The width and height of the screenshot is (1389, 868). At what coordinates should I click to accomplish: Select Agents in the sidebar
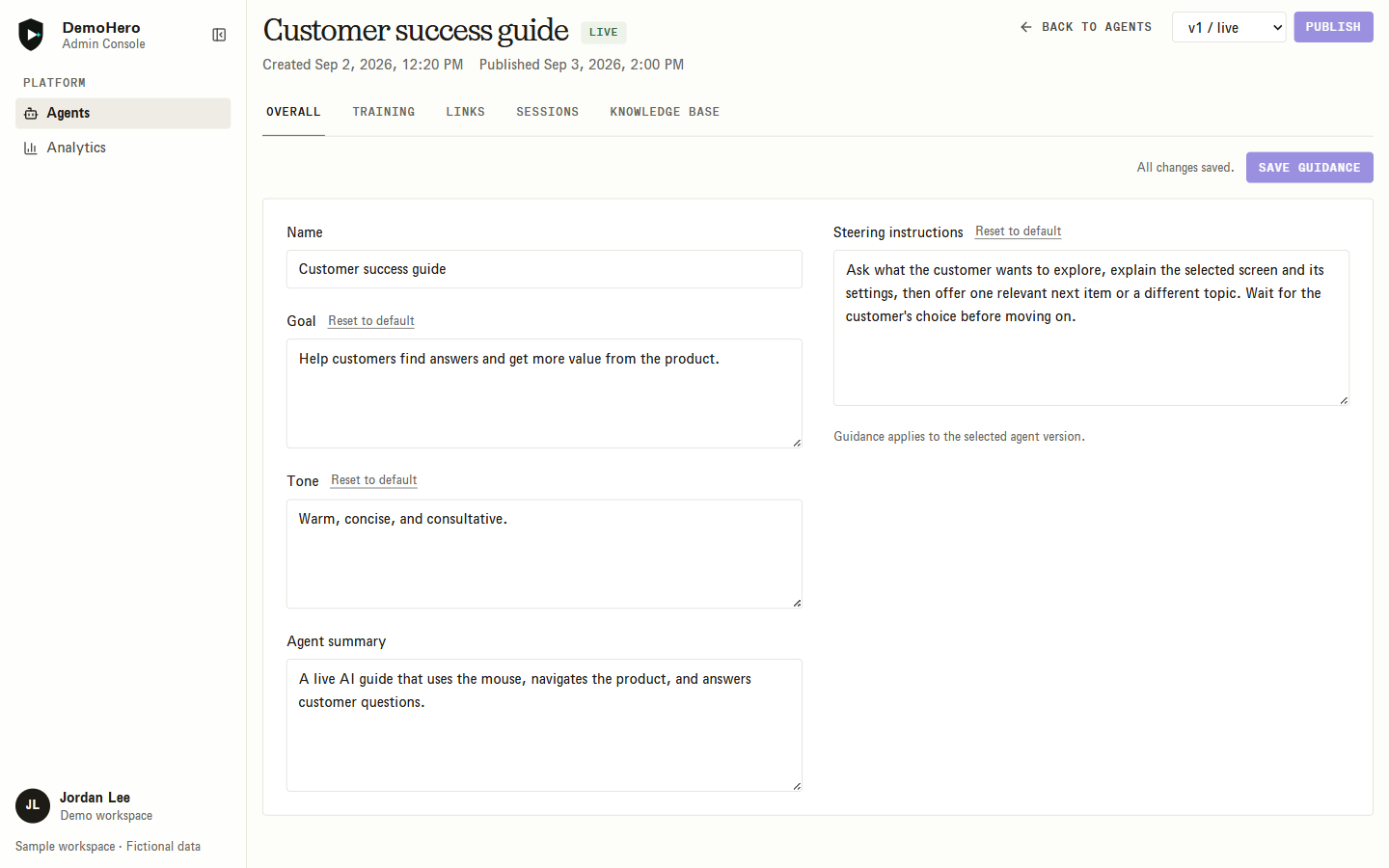click(x=123, y=113)
